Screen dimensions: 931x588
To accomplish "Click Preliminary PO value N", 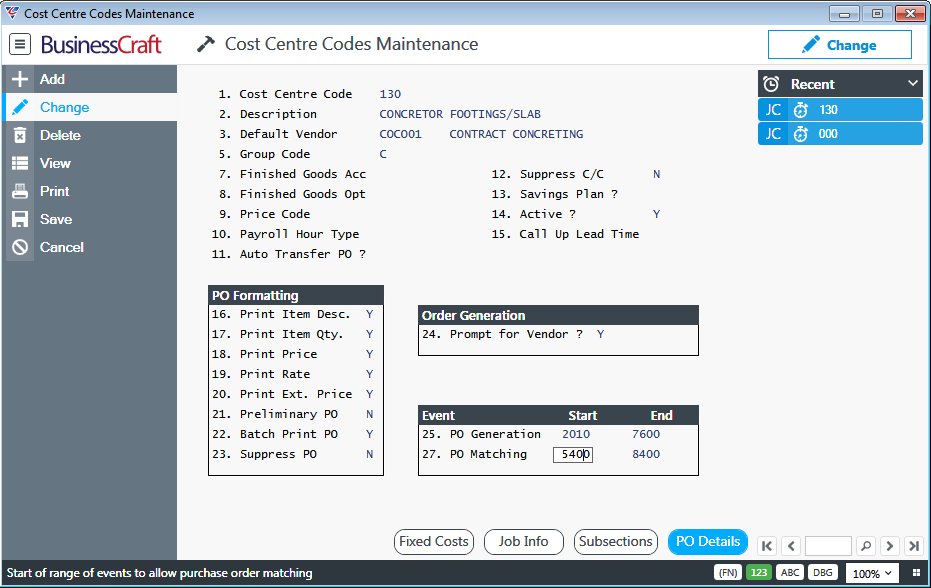I will click(369, 414).
